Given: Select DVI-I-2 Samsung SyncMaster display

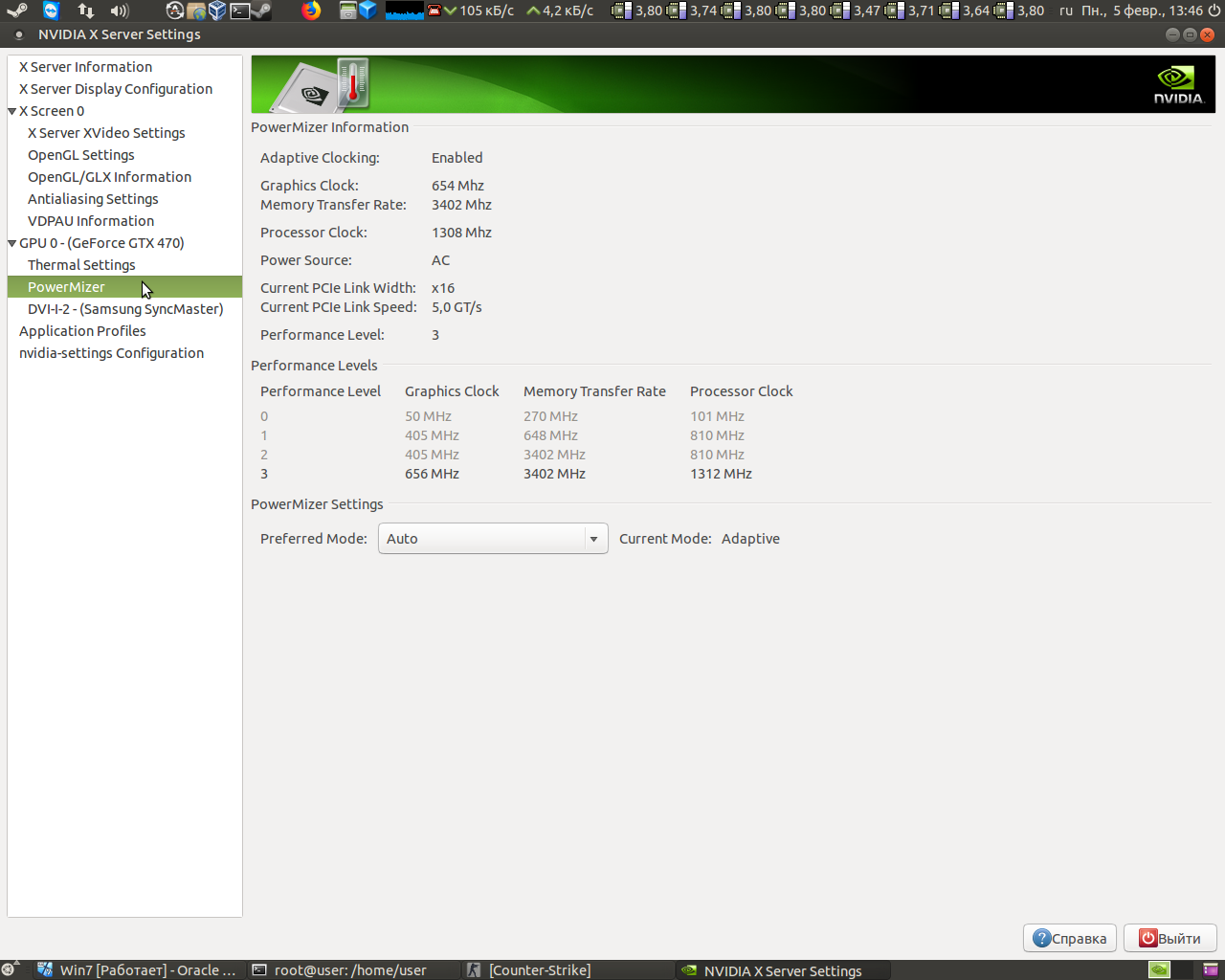Looking at the screenshot, I should point(125,309).
